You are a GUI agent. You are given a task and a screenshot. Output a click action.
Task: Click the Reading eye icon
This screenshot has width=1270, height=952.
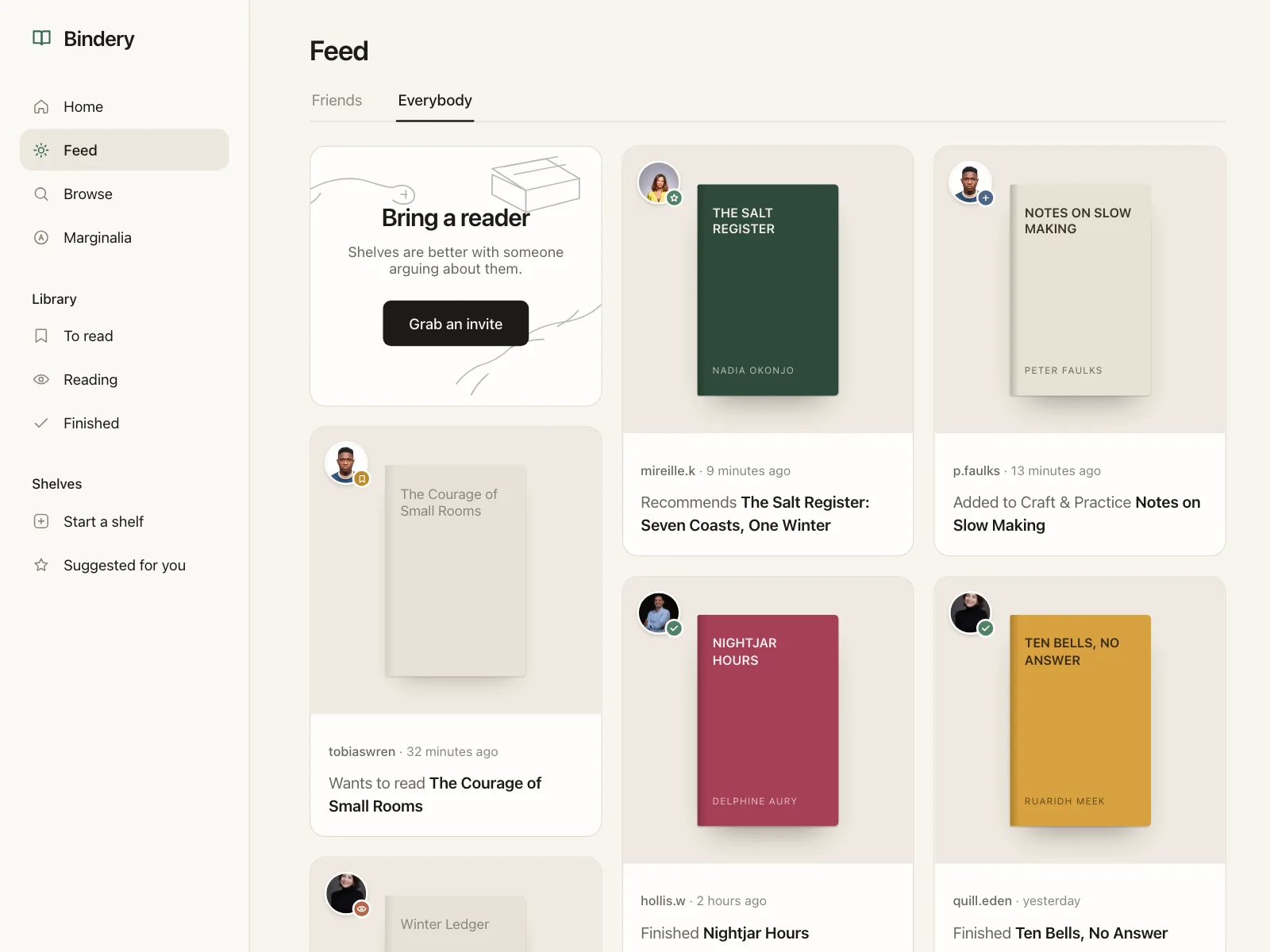[x=41, y=379]
